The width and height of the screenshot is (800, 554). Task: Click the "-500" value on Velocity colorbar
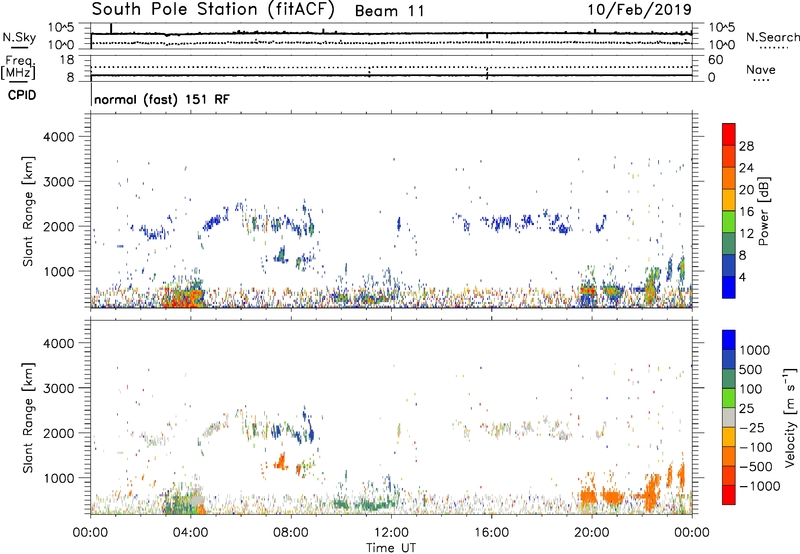[755, 467]
